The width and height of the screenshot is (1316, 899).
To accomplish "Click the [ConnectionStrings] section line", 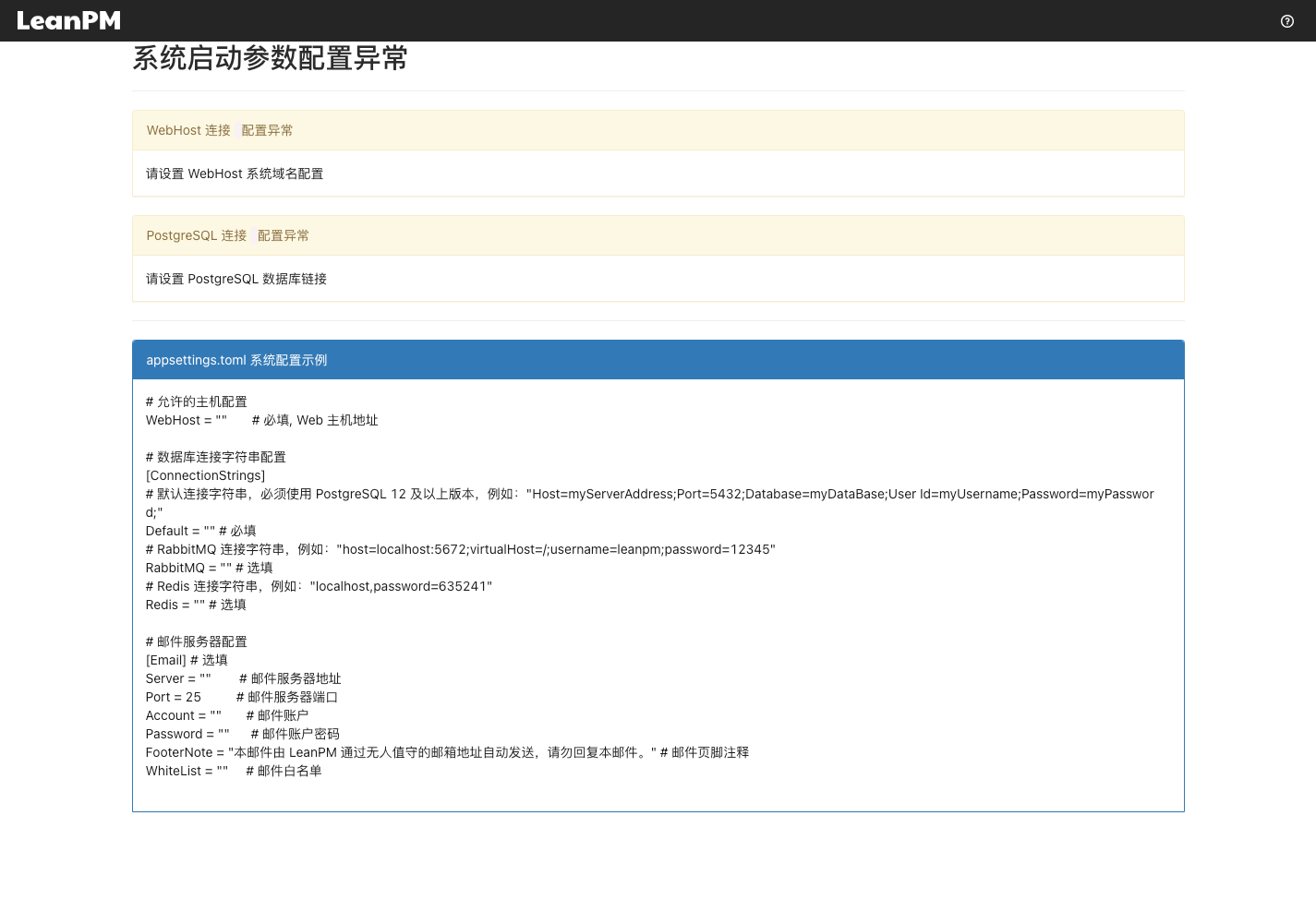I will [205, 475].
